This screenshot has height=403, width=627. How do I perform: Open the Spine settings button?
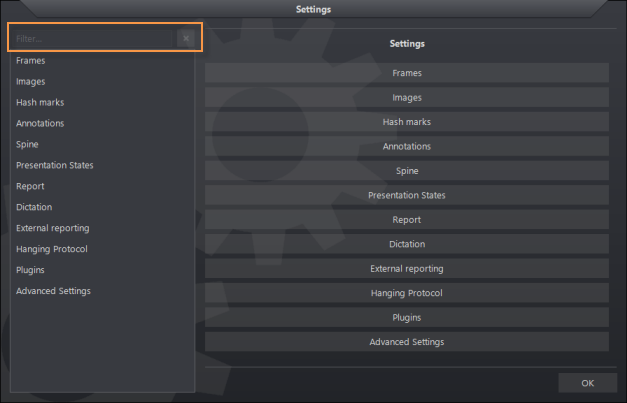[406, 171]
